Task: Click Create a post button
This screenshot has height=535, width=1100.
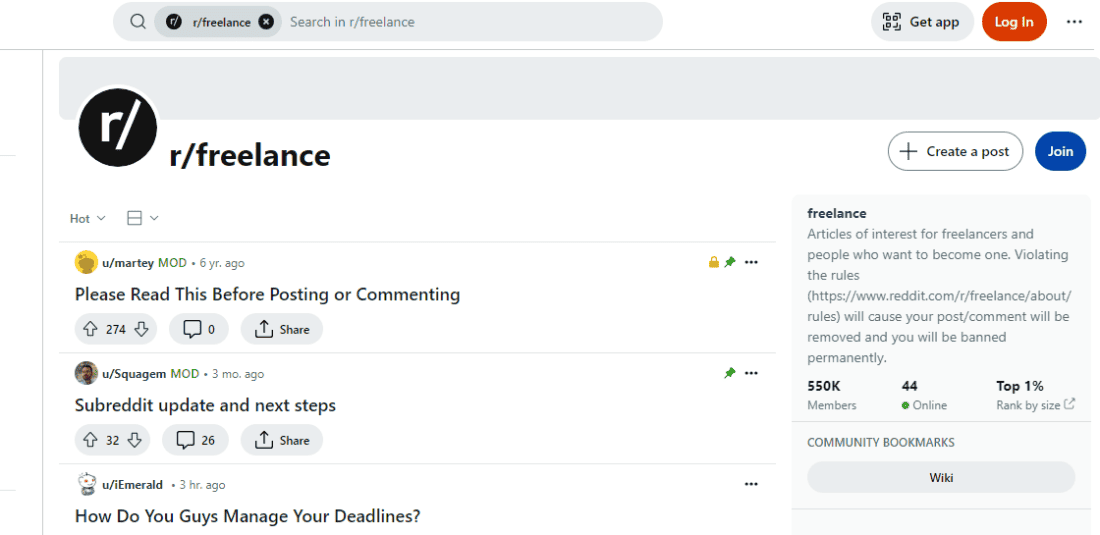Action: [x=955, y=151]
